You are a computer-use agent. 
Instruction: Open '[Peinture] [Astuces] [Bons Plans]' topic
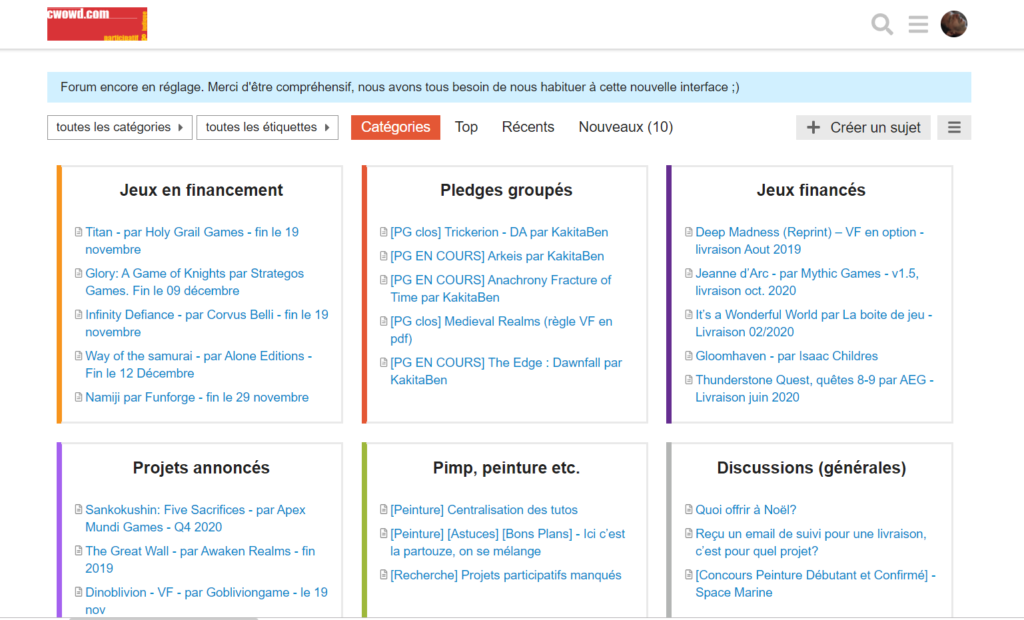[507, 542]
